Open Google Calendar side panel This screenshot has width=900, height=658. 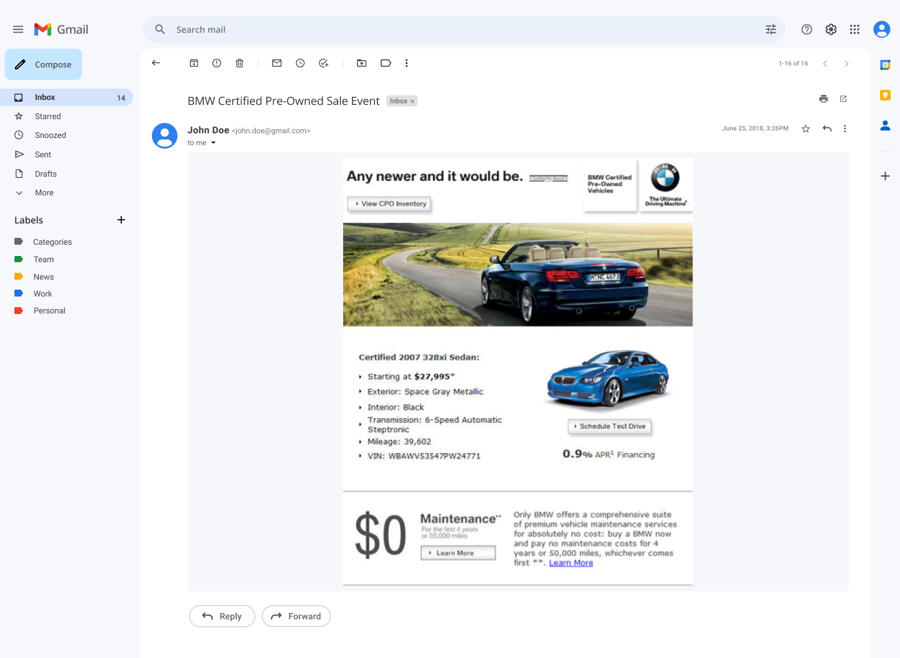884,64
